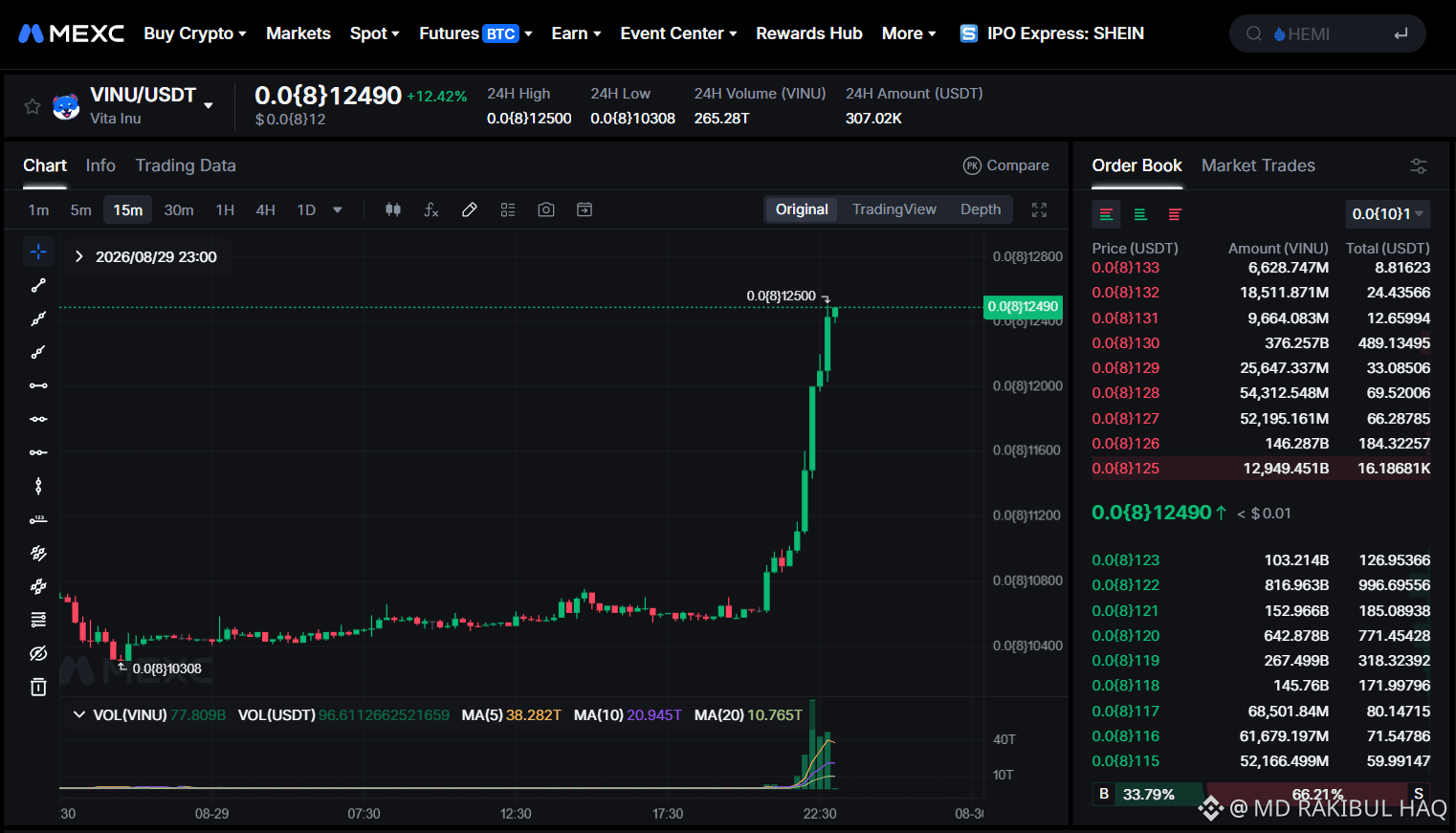Toggle the pencil drawing tools icon
Viewport: 1456px width, 833px height.
[470, 209]
